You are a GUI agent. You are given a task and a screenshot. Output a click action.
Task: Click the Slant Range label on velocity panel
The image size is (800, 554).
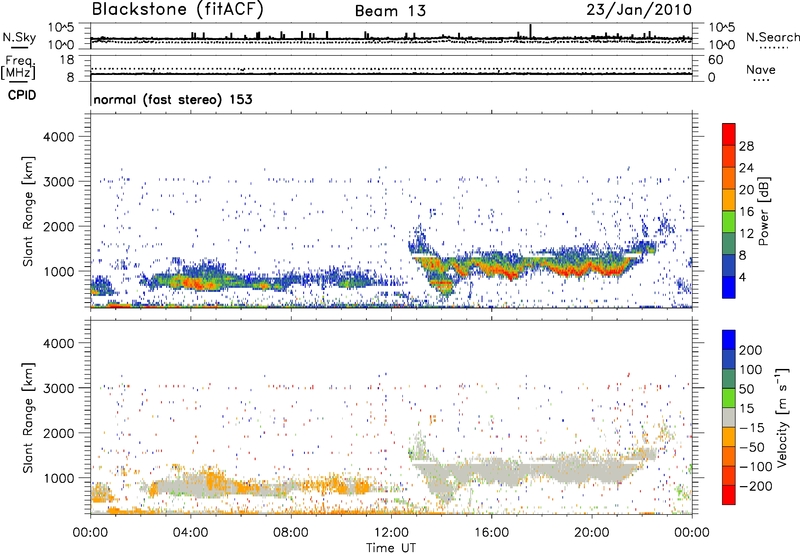pos(28,418)
